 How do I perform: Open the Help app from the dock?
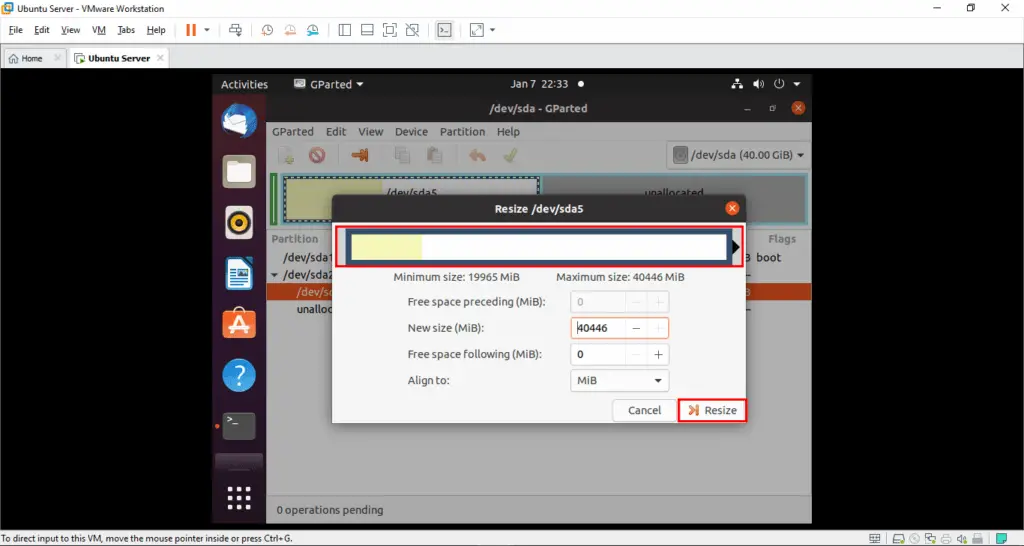(239, 375)
